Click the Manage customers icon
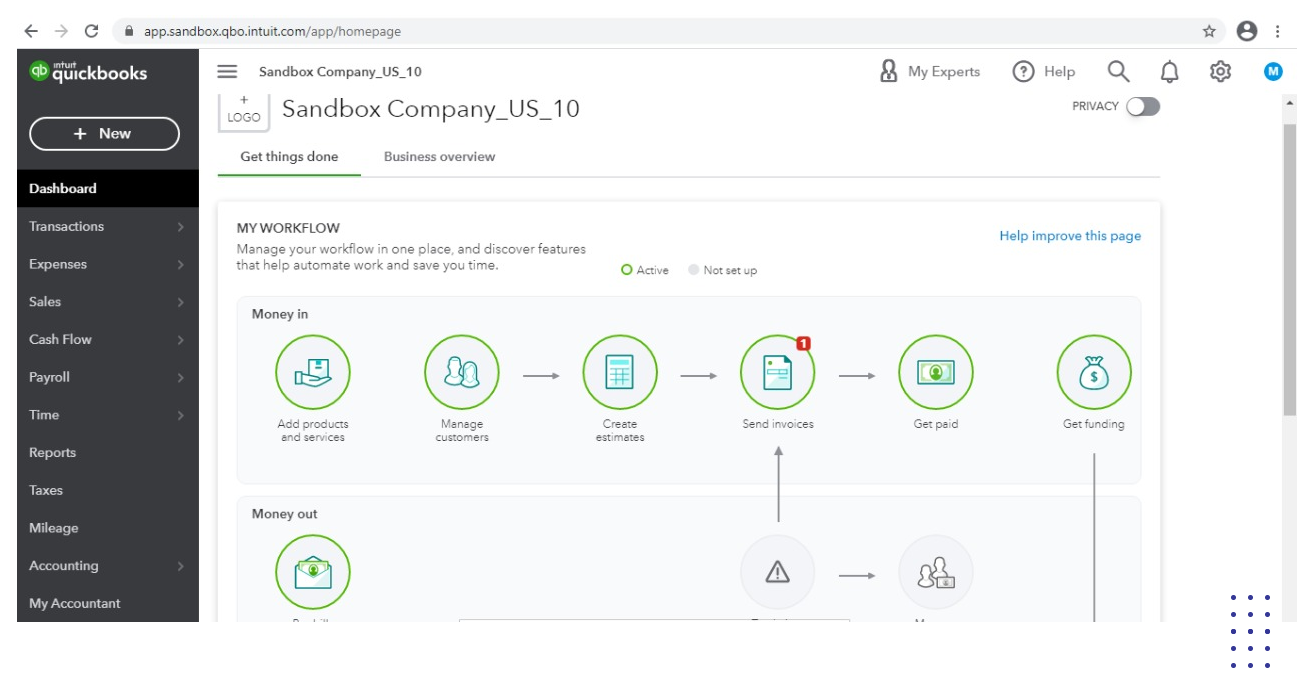1311x692 pixels. (x=462, y=372)
